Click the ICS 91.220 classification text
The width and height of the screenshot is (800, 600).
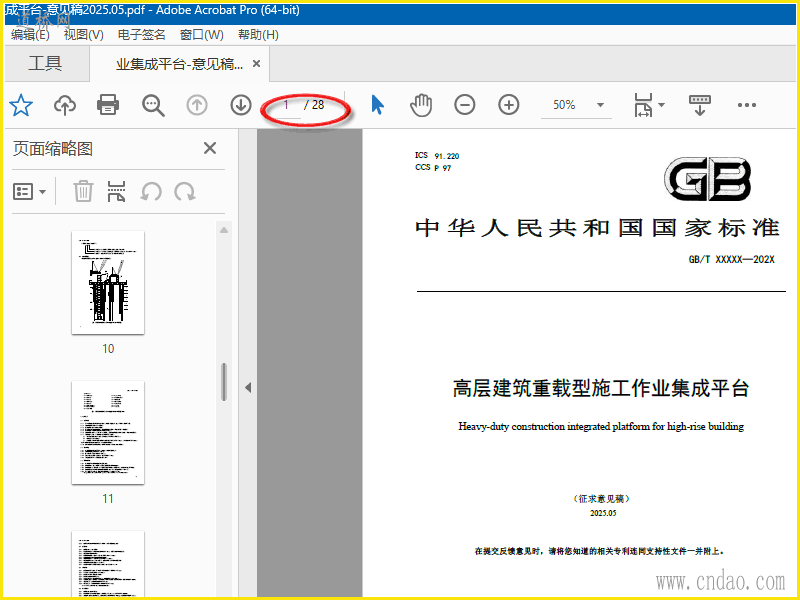pyautogui.click(x=437, y=156)
